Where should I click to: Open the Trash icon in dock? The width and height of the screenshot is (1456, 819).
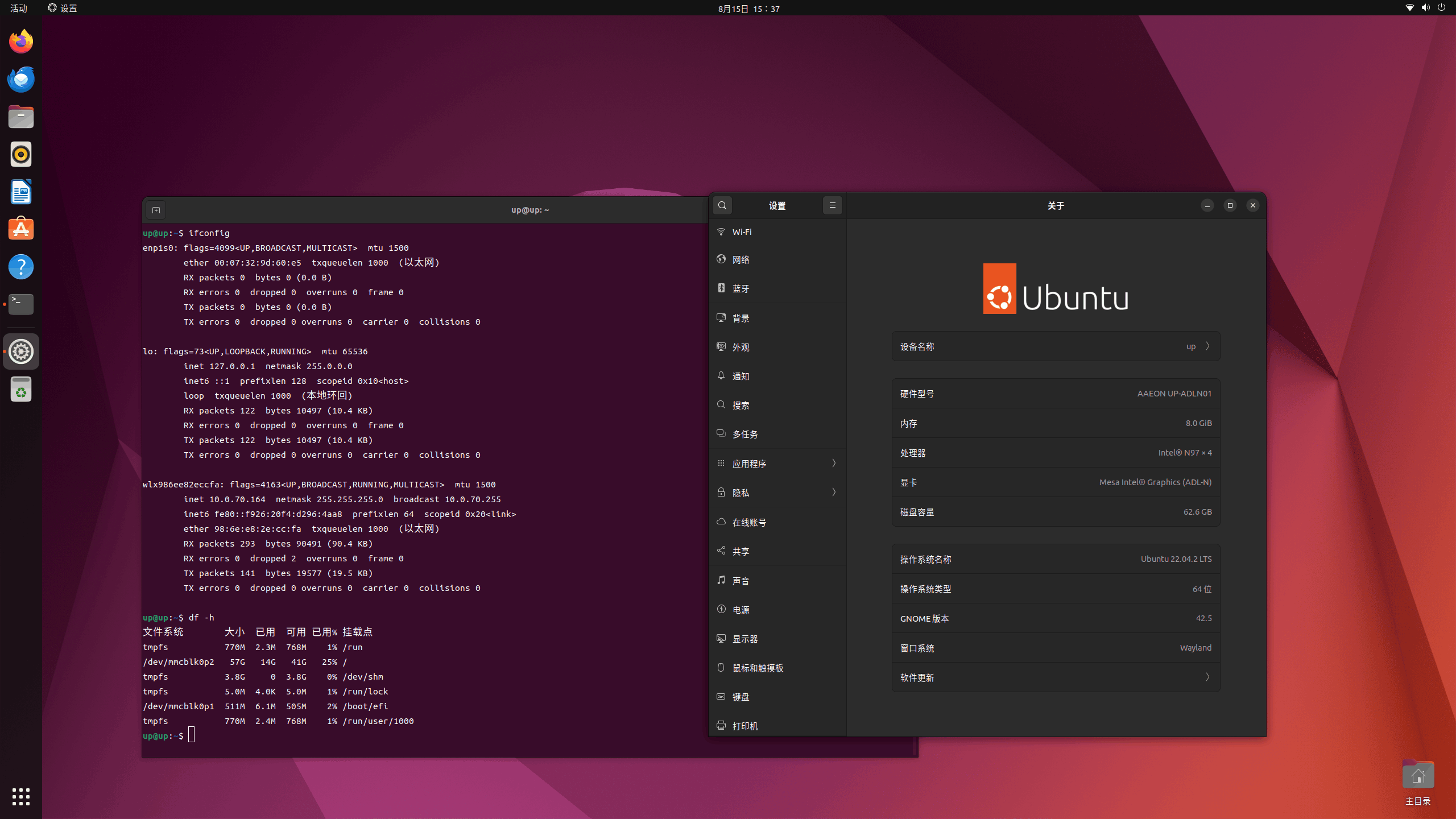click(21, 390)
